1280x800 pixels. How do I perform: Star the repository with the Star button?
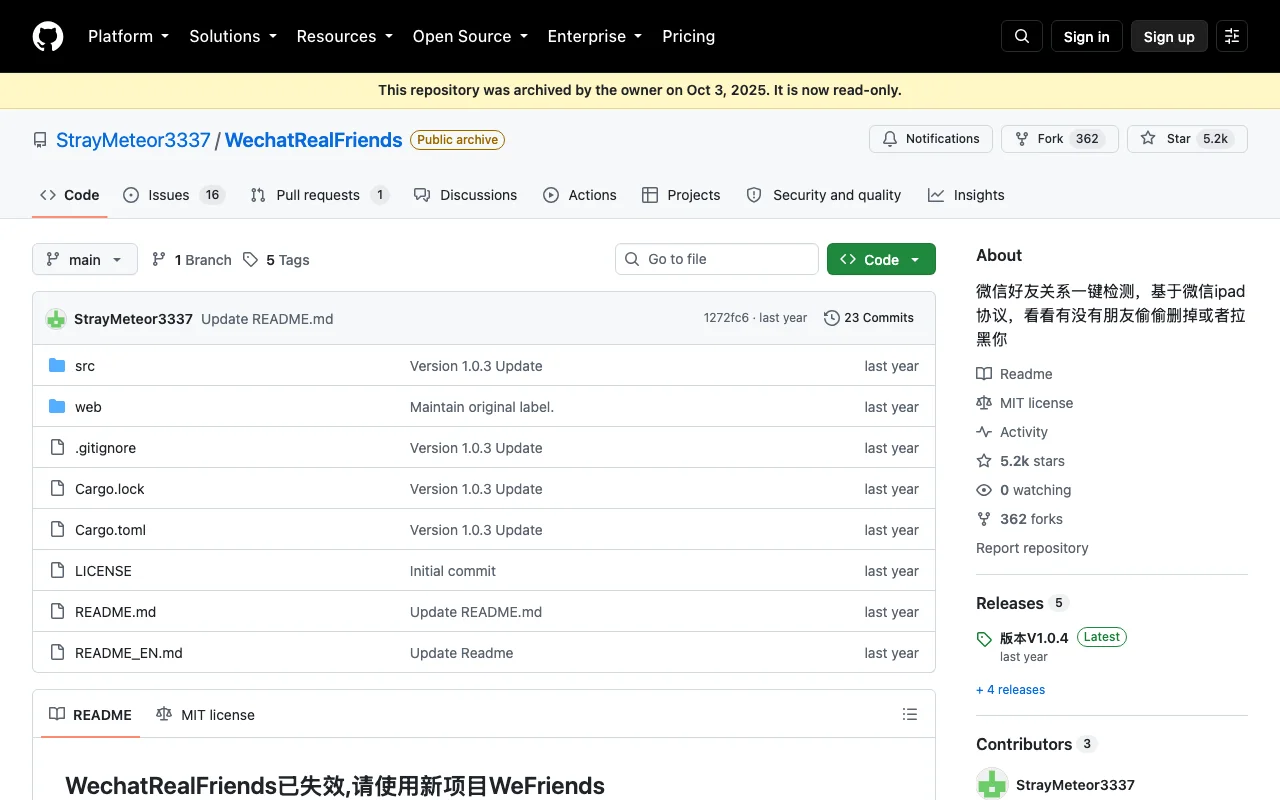click(1187, 139)
